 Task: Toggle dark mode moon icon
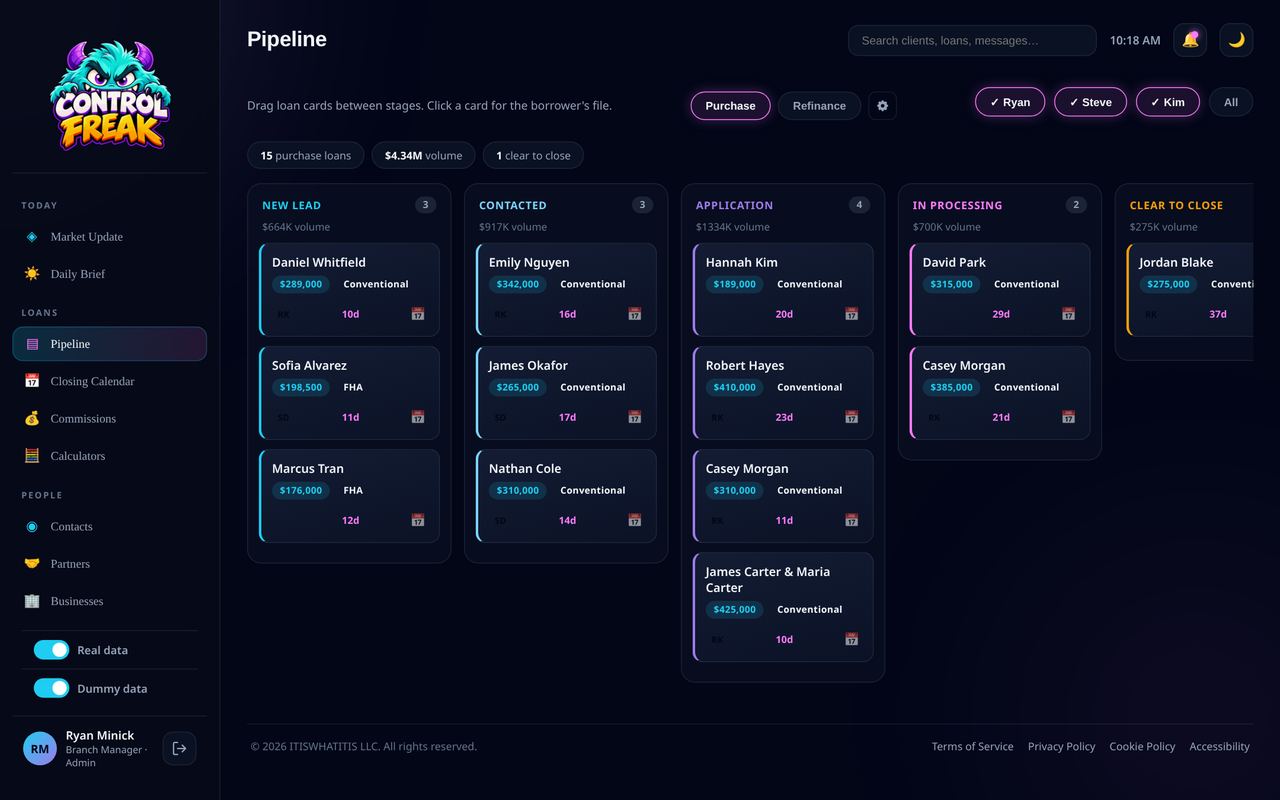[1236, 40]
